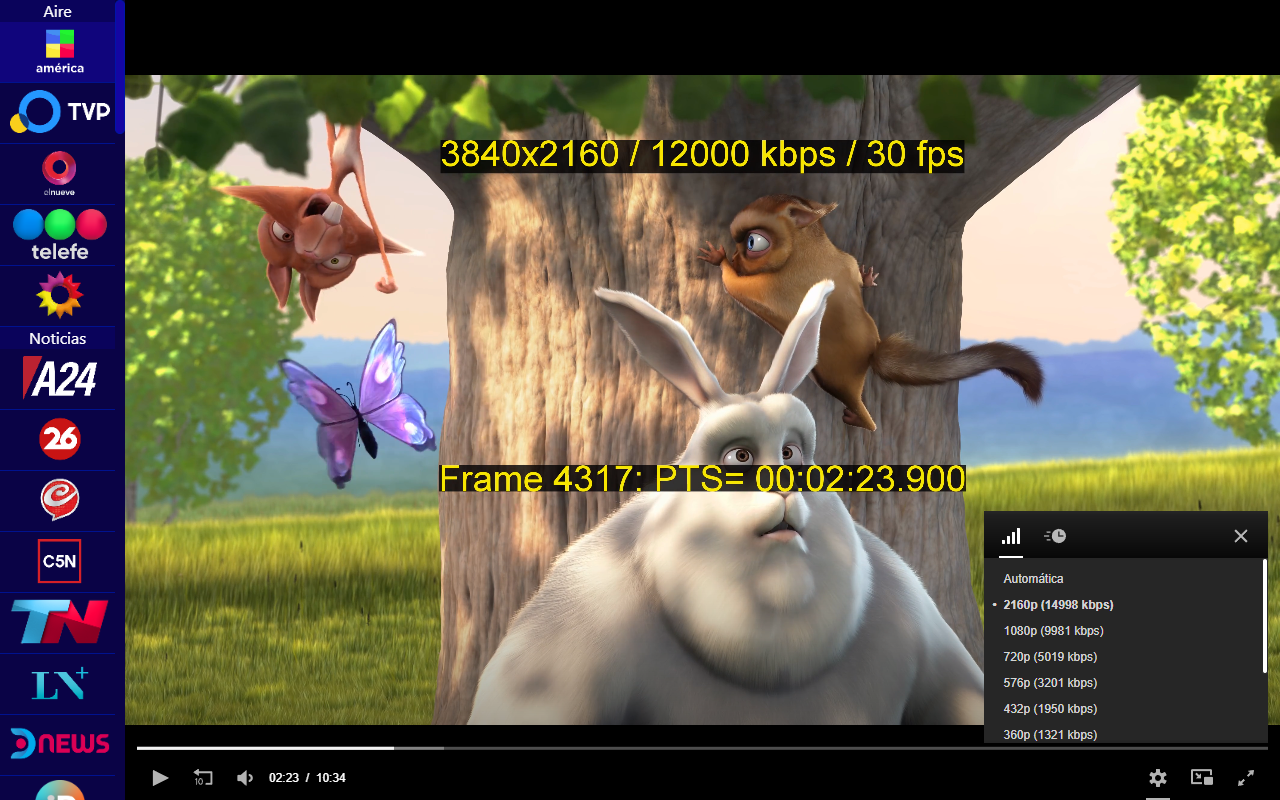This screenshot has height=800, width=1280.
Task: Enable picture-in-picture mode
Action: tap(1202, 777)
